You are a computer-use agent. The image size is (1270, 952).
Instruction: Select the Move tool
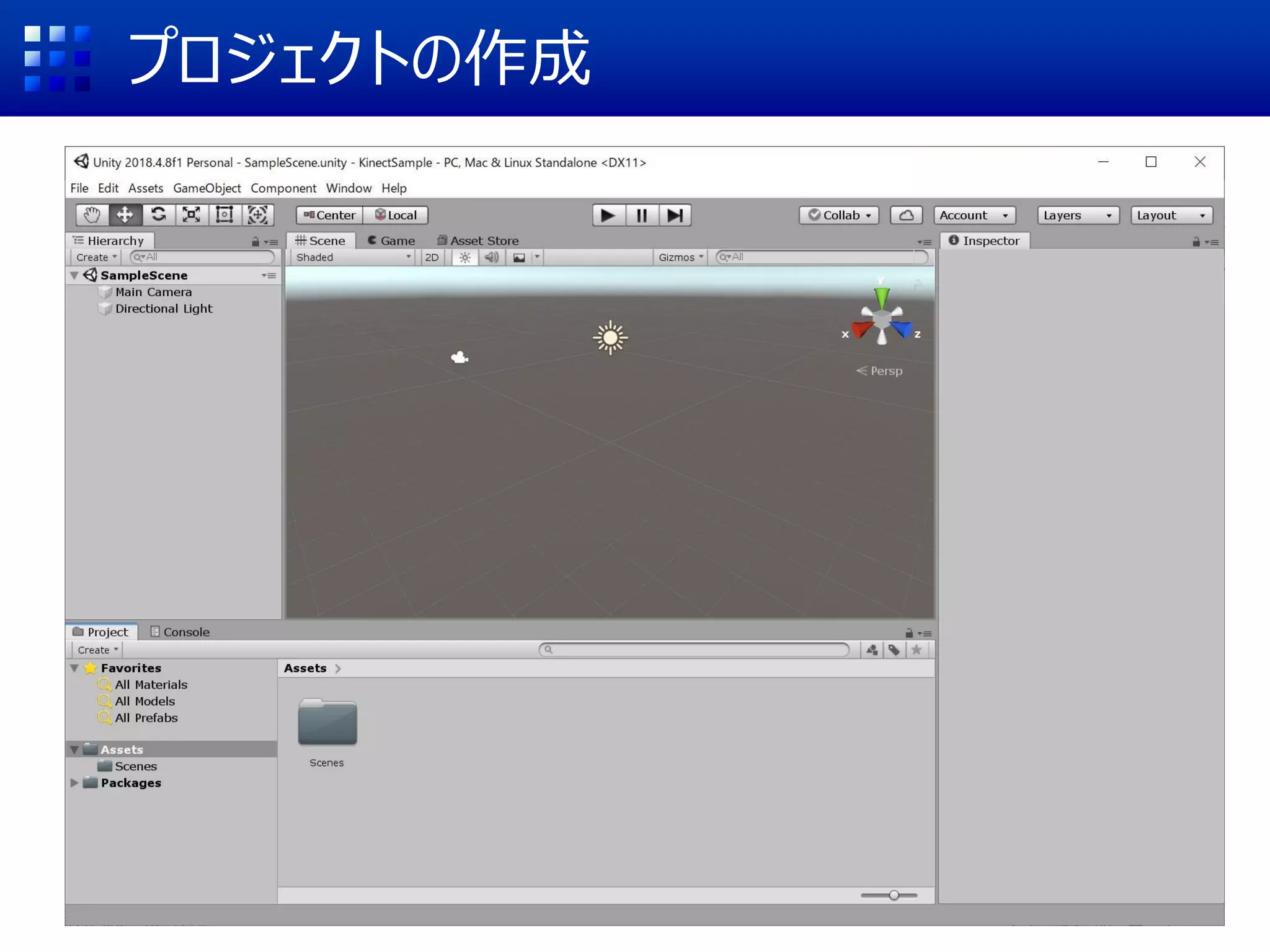[125, 215]
